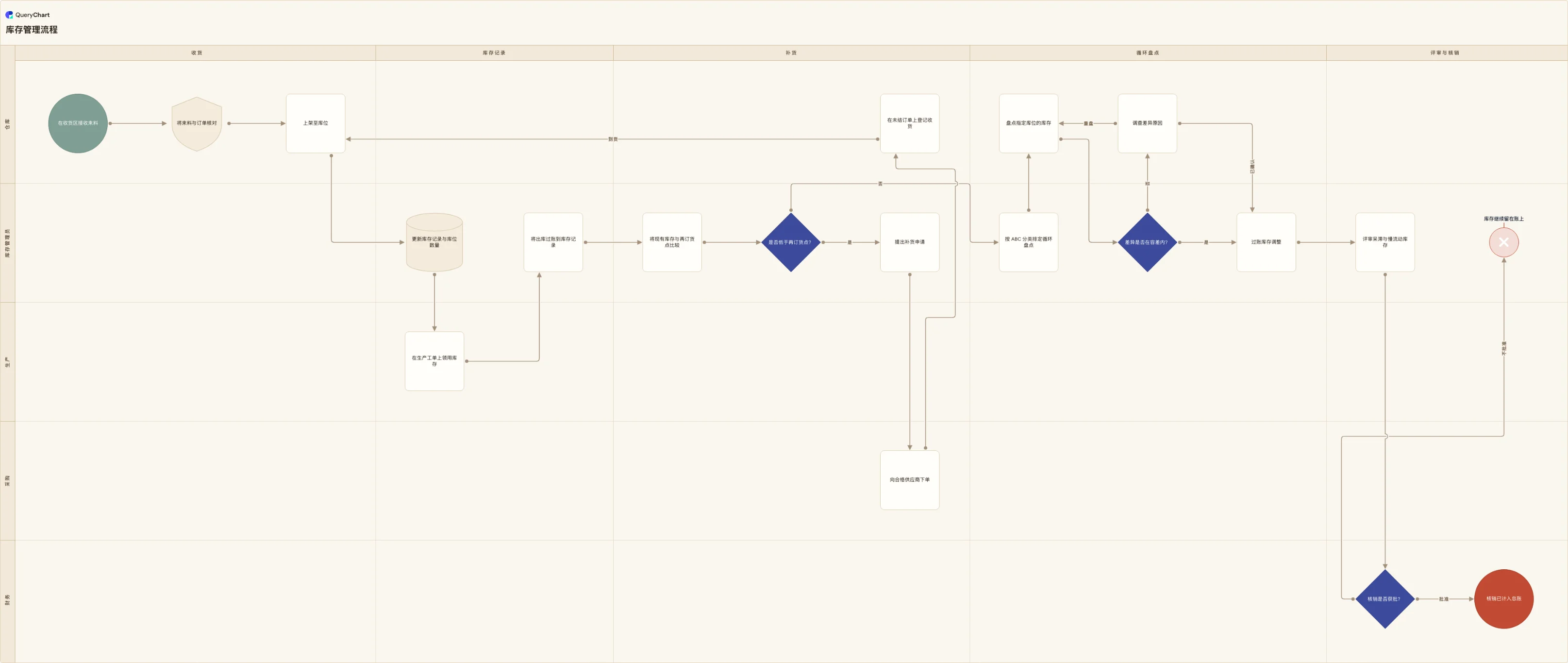1568x663 pixels.
Task: Click the '财务' swimlane label
Action: pos(7,600)
